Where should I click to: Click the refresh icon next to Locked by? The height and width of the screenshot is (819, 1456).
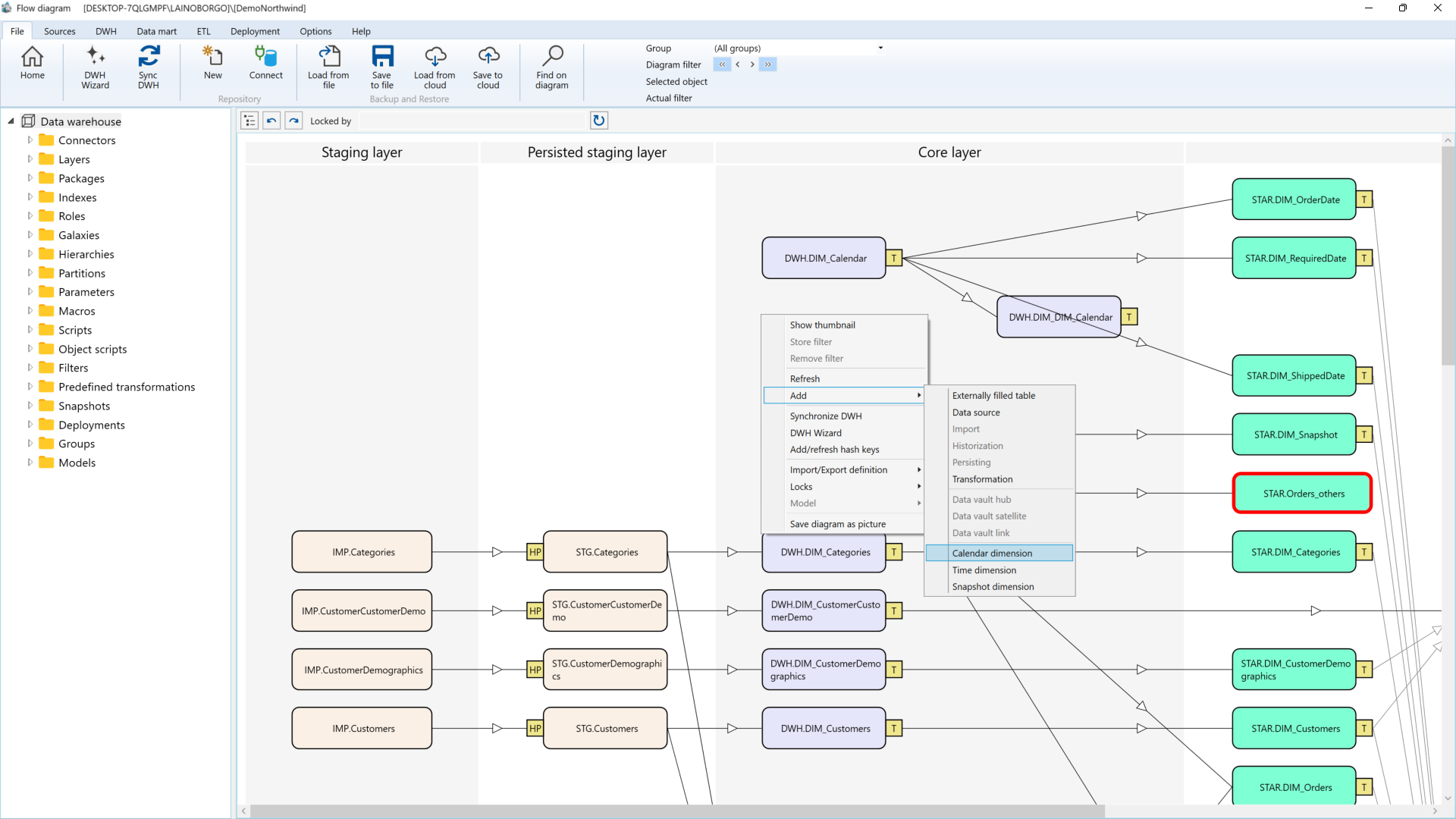[x=599, y=121]
